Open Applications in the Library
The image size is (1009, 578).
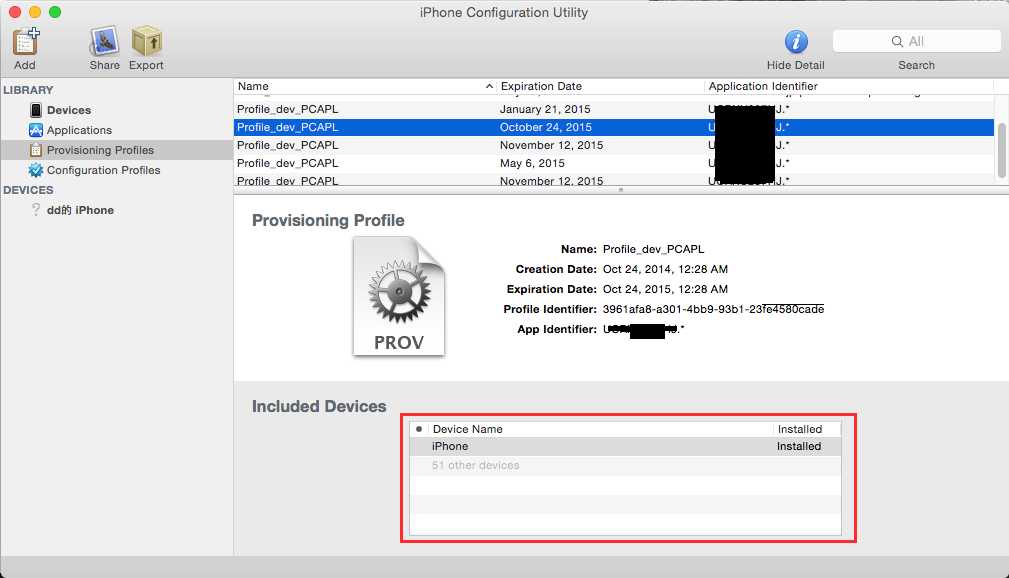pyautogui.click(x=79, y=130)
